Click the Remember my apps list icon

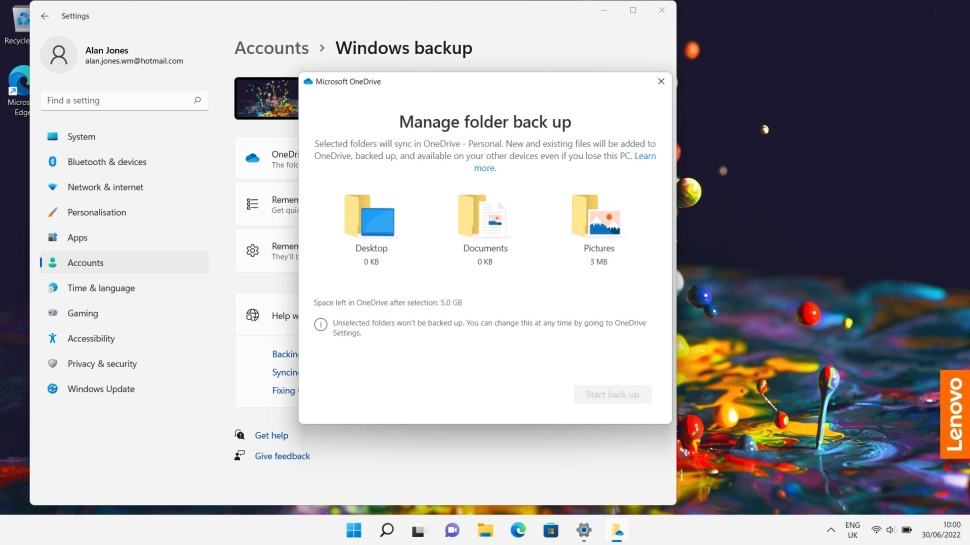point(252,204)
